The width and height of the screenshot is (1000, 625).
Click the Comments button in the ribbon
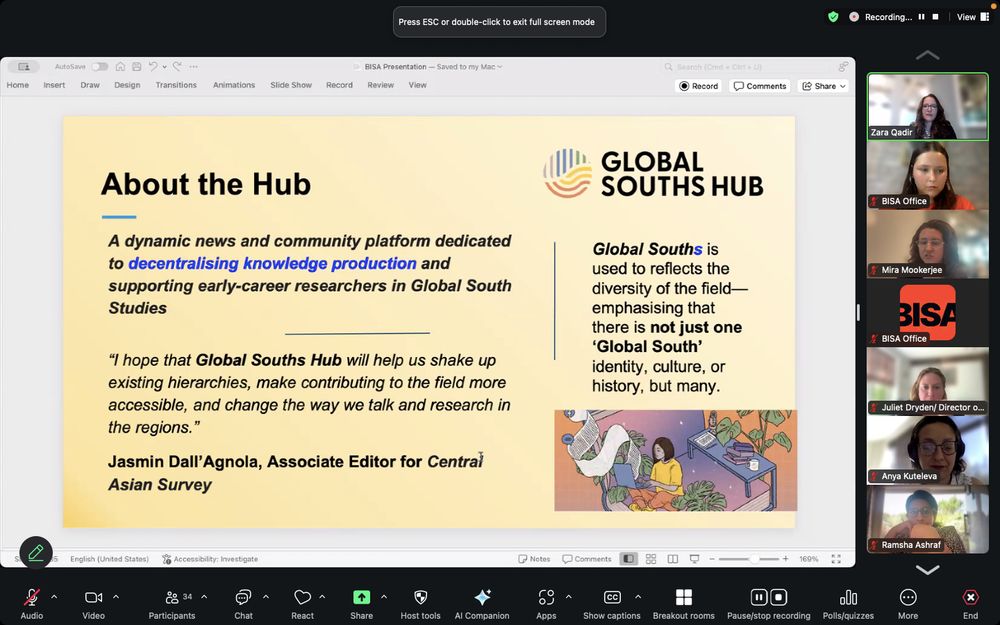point(760,86)
